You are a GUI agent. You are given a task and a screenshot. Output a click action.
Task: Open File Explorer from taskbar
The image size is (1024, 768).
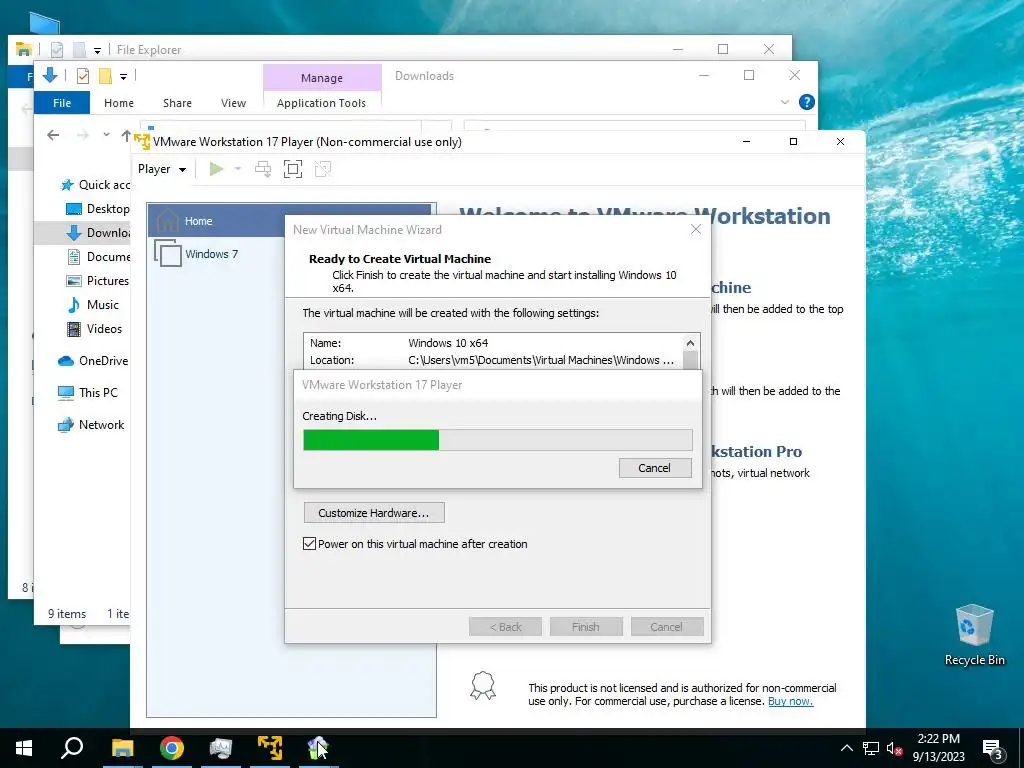(x=122, y=748)
